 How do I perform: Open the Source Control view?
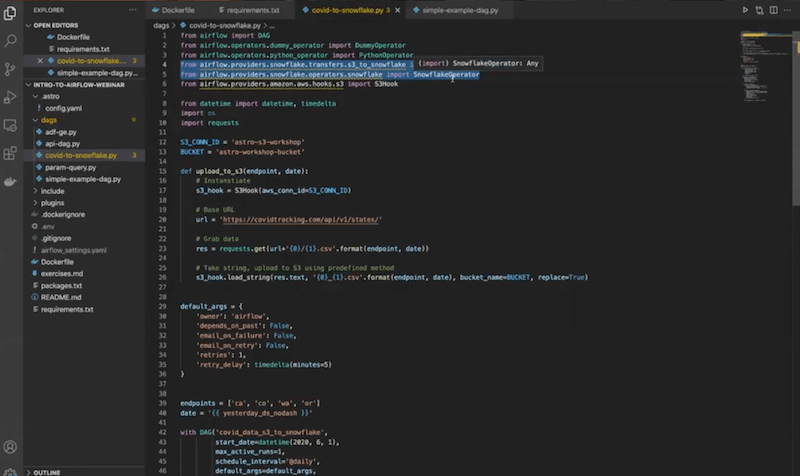tap(11, 68)
